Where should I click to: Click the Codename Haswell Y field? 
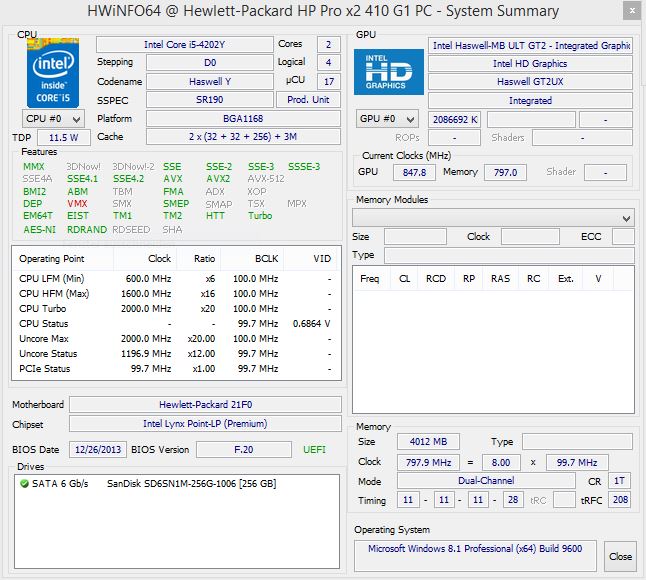click(210, 82)
